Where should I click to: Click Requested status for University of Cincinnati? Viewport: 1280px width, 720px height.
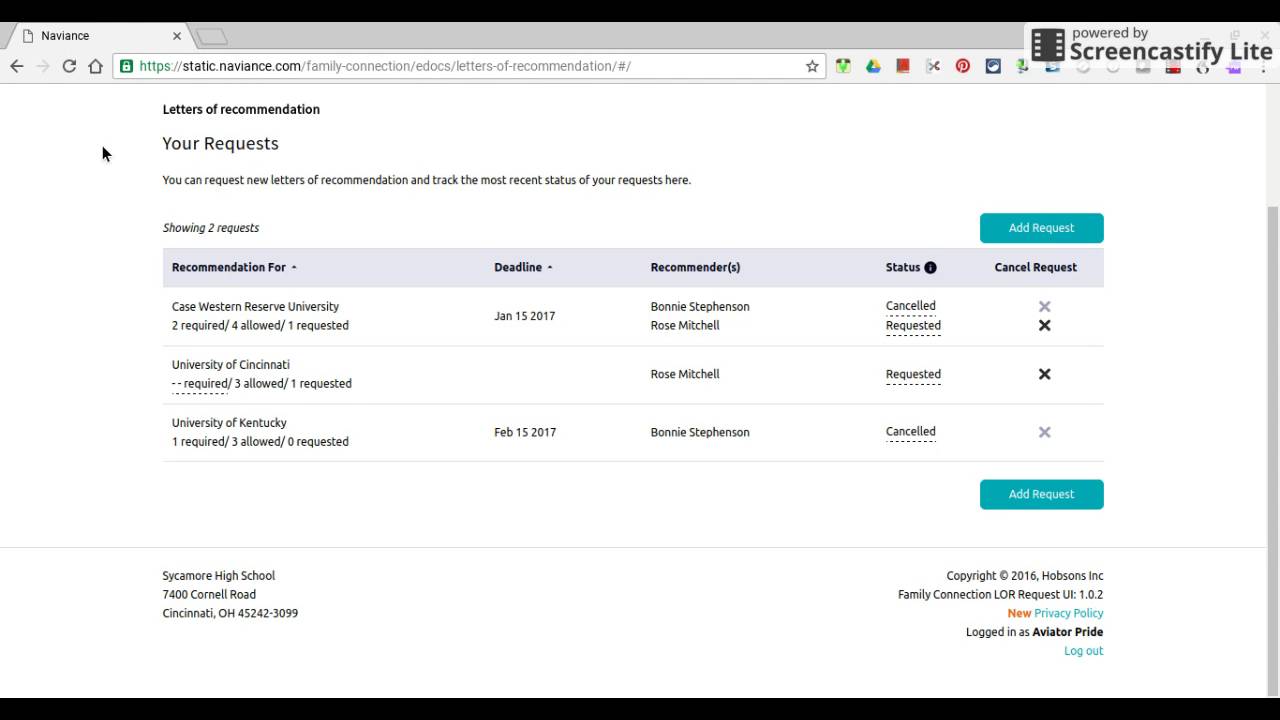(x=913, y=374)
